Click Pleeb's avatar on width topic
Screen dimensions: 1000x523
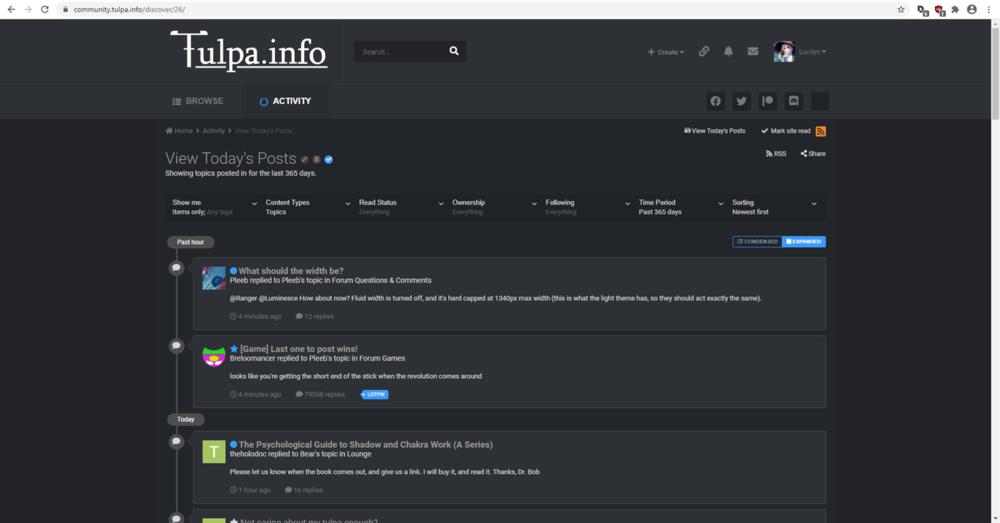pos(214,278)
